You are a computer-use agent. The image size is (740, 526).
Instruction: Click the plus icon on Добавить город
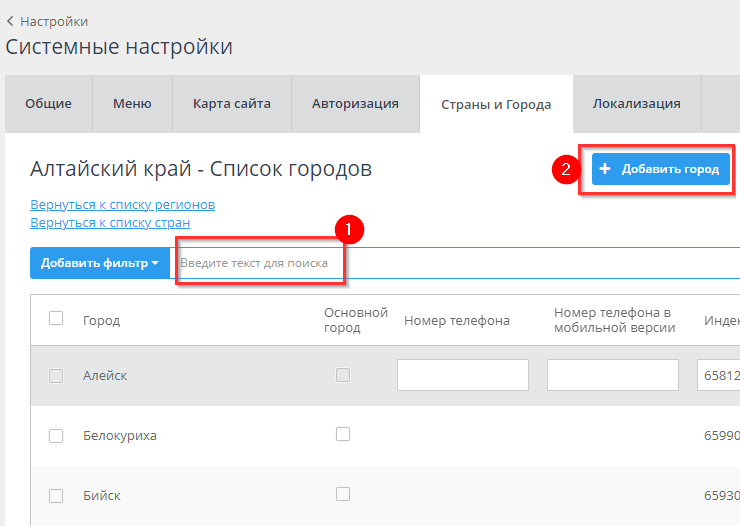(605, 169)
